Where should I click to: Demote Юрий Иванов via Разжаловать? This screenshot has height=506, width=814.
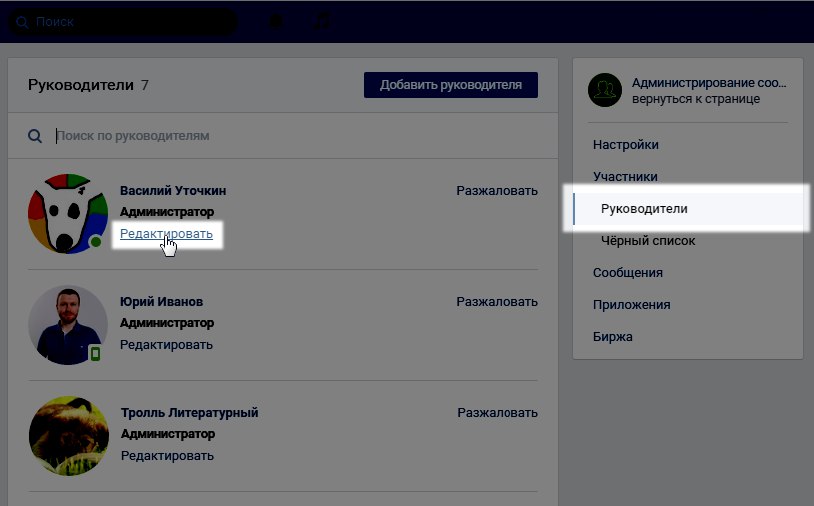(x=497, y=301)
